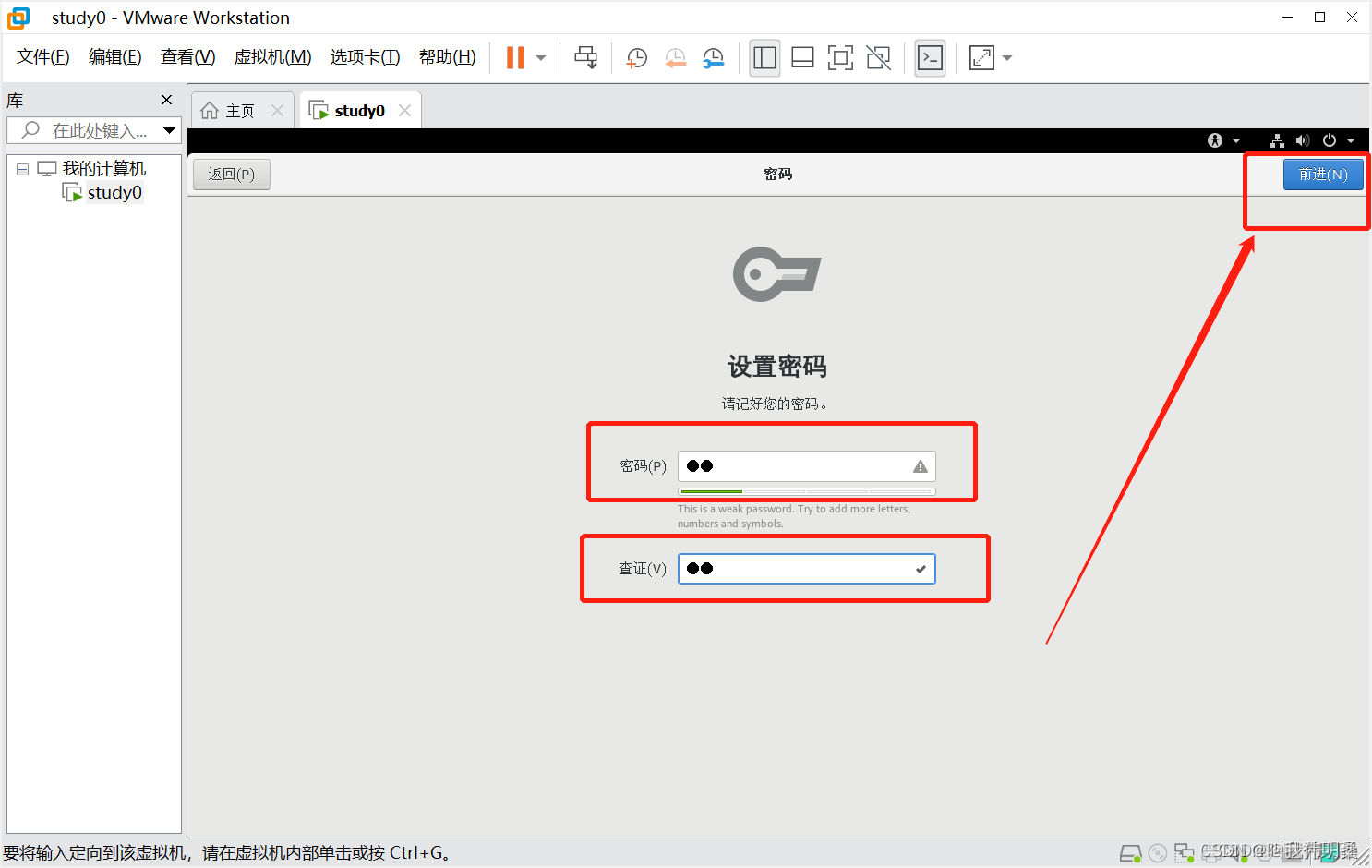Image resolution: width=1372 pixels, height=868 pixels.
Task: Click the password strength bar
Action: [x=807, y=491]
